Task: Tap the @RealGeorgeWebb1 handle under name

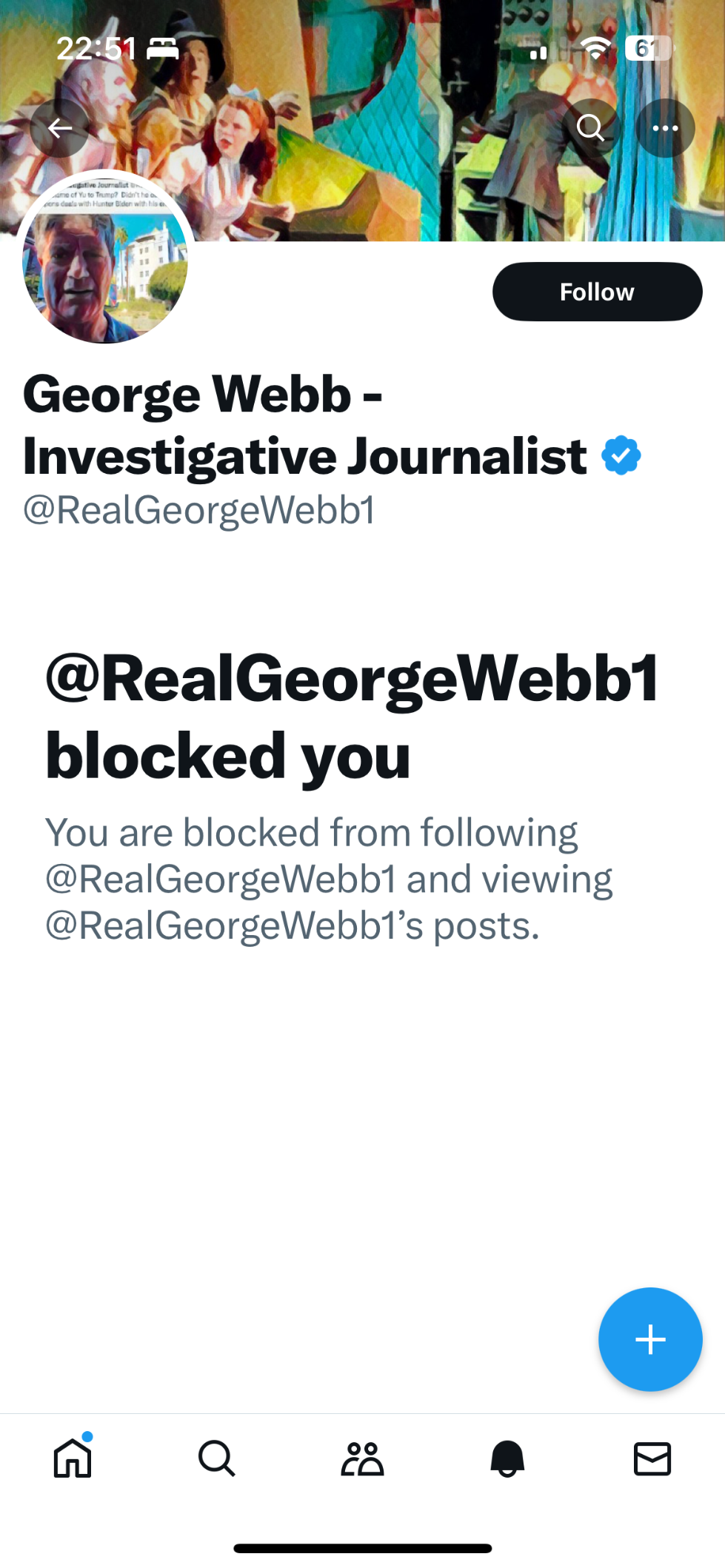Action: pyautogui.click(x=199, y=510)
